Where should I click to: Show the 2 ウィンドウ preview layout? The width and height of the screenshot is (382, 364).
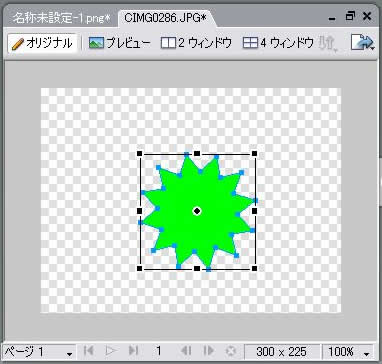[x=196, y=43]
